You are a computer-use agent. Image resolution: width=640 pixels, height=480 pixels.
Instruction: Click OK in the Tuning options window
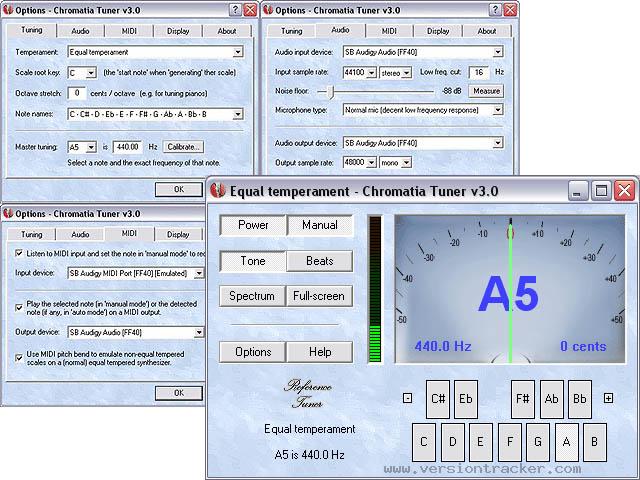[179, 189]
